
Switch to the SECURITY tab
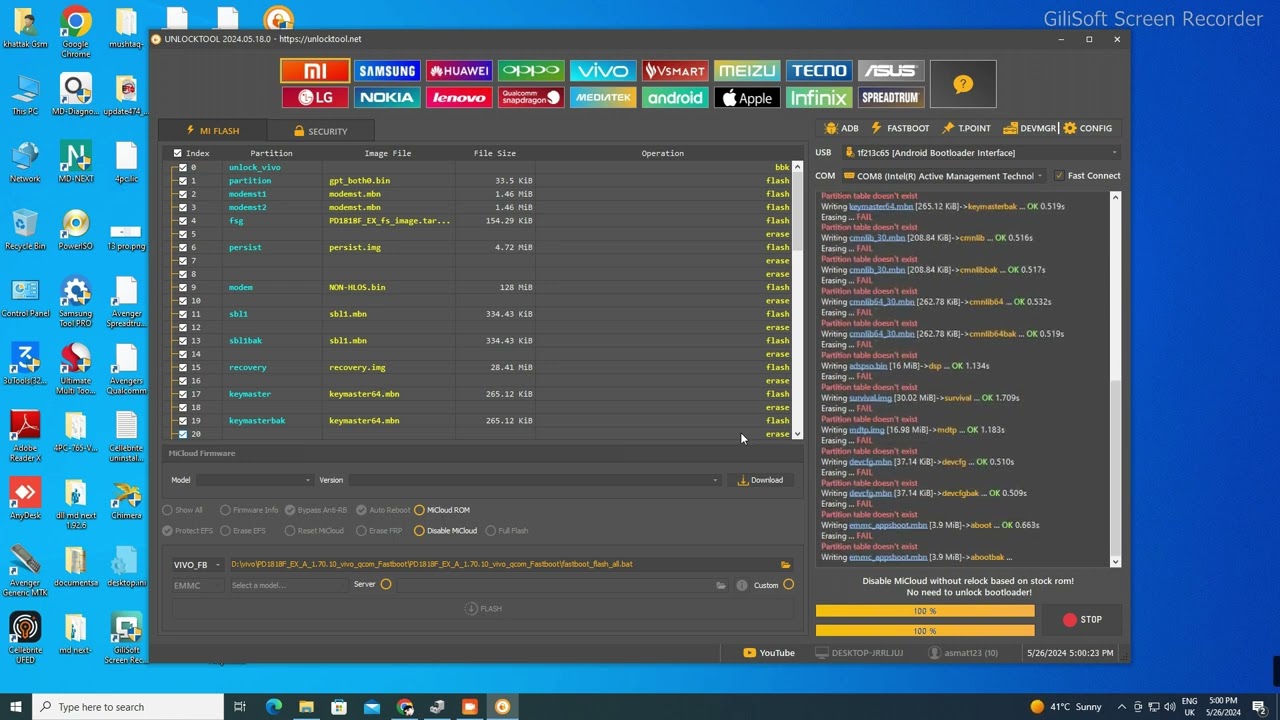[x=321, y=131]
